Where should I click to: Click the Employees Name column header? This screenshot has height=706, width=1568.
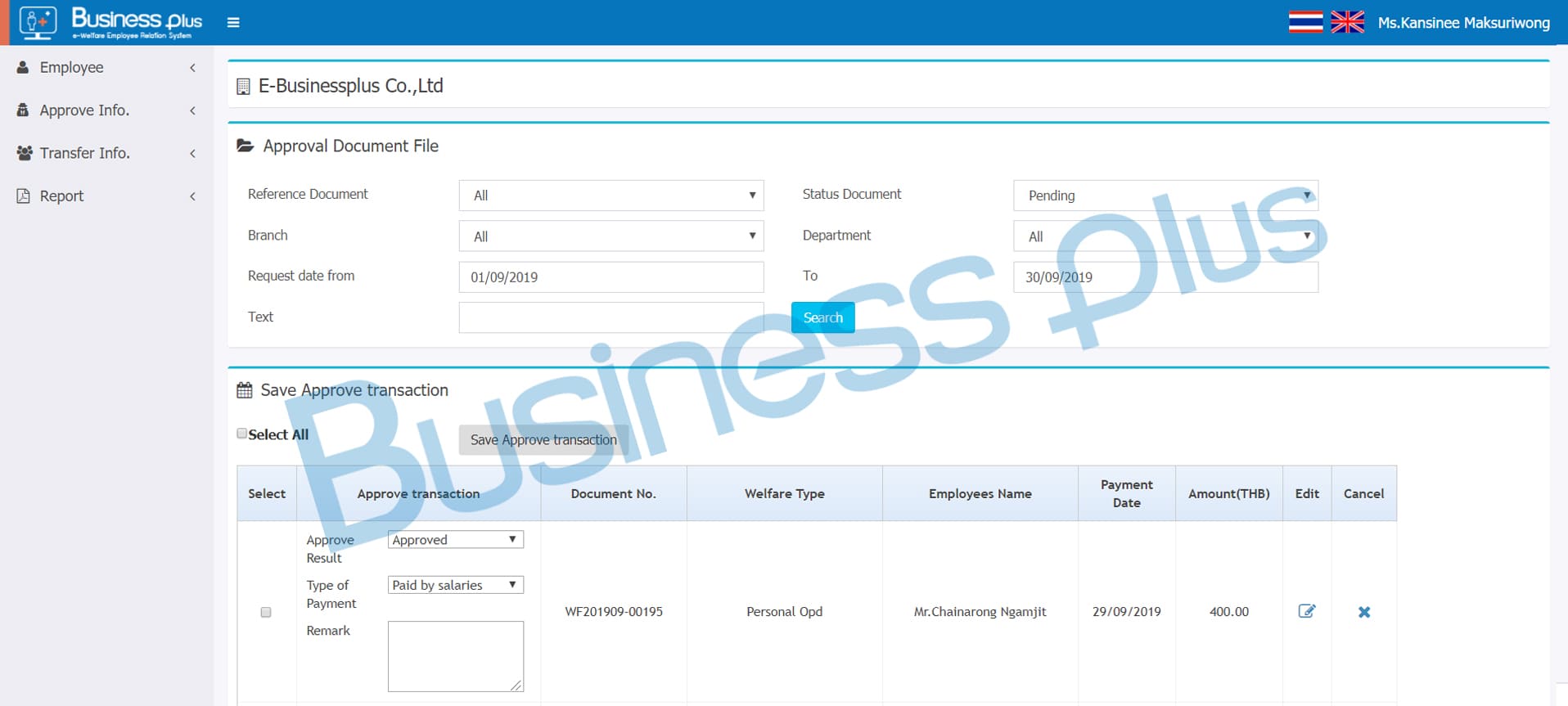pos(980,493)
